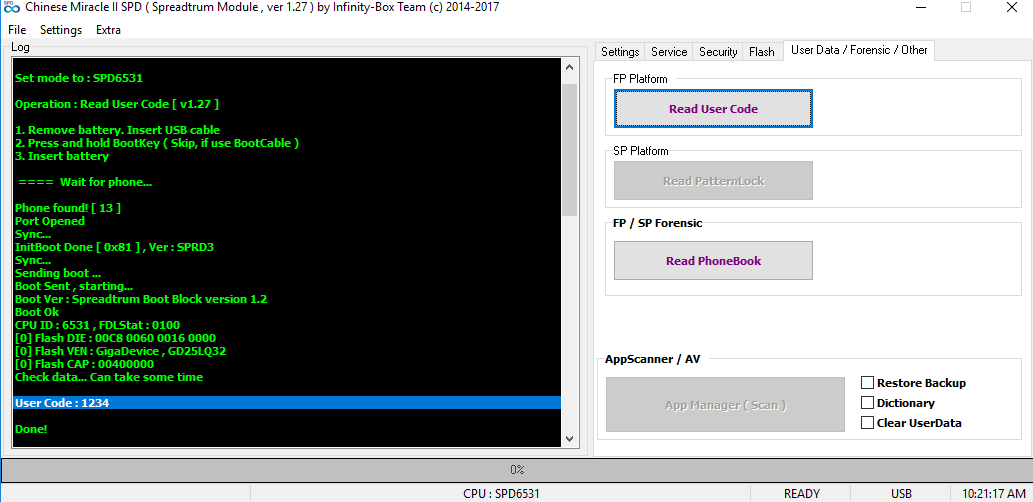Click the Boot Sent , starting... line
This screenshot has width=1033, height=502.
pos(74,286)
